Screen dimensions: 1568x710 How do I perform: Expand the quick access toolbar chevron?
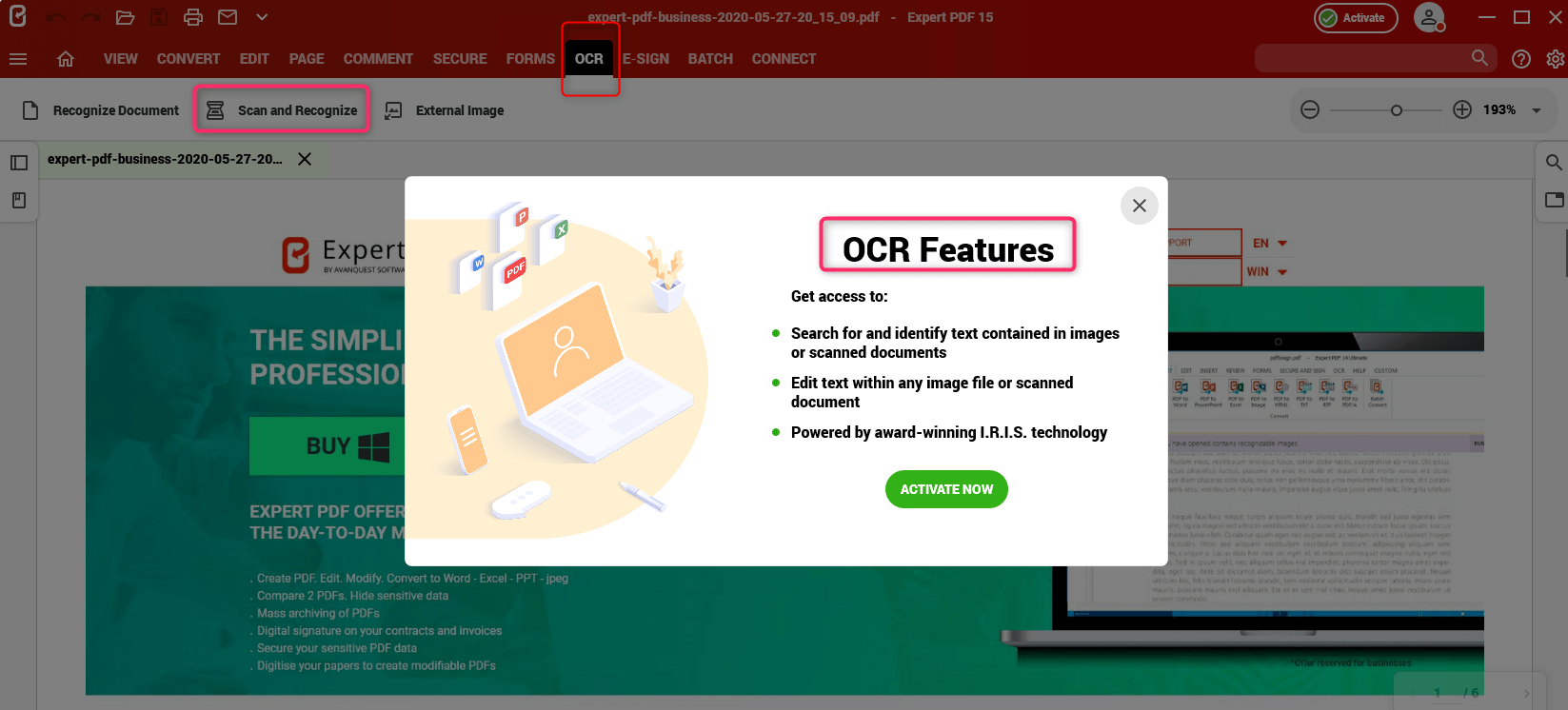262,17
